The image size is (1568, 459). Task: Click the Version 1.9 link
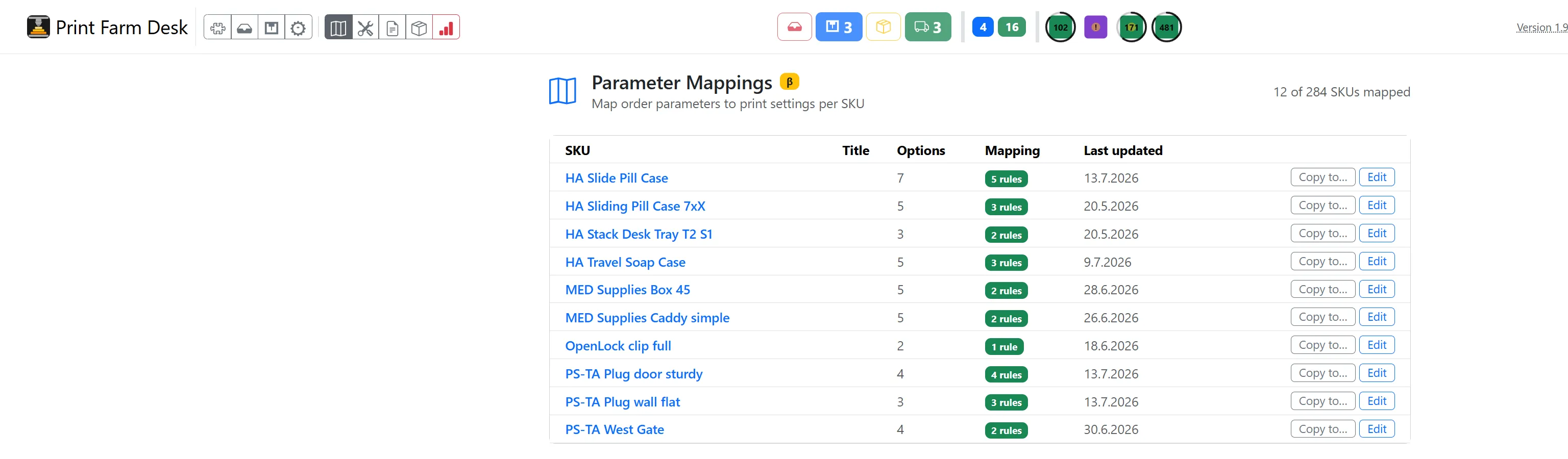pyautogui.click(x=1541, y=28)
